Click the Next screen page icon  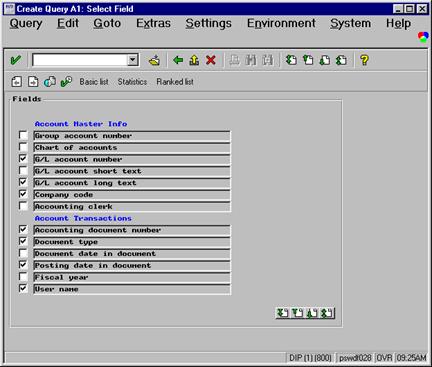33,82
